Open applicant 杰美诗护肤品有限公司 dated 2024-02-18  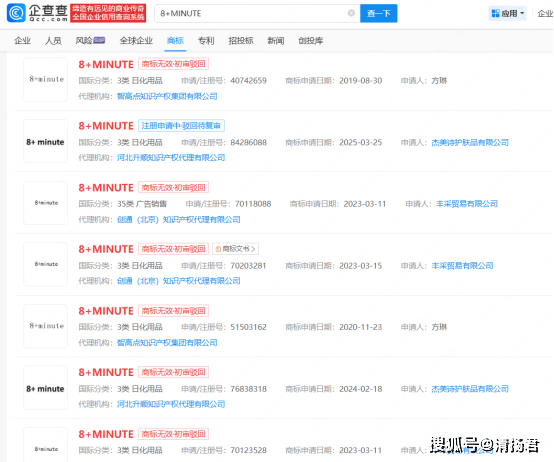[470, 389]
